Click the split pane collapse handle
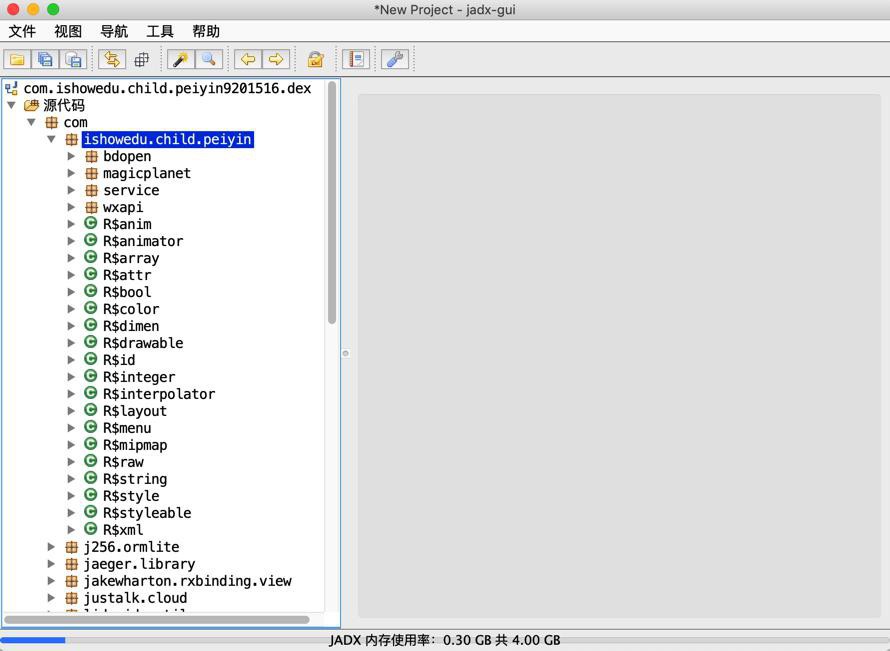 [x=346, y=353]
